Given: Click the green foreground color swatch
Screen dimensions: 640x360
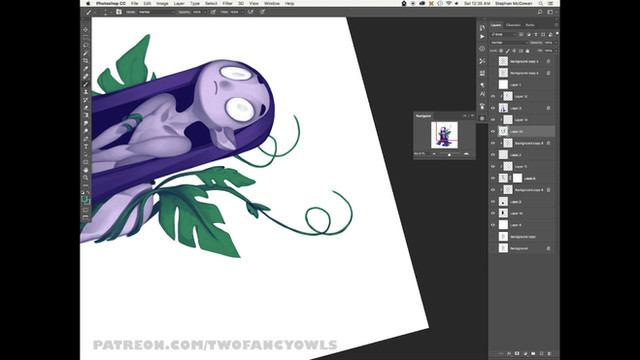Looking at the screenshot, I should coord(84,199).
